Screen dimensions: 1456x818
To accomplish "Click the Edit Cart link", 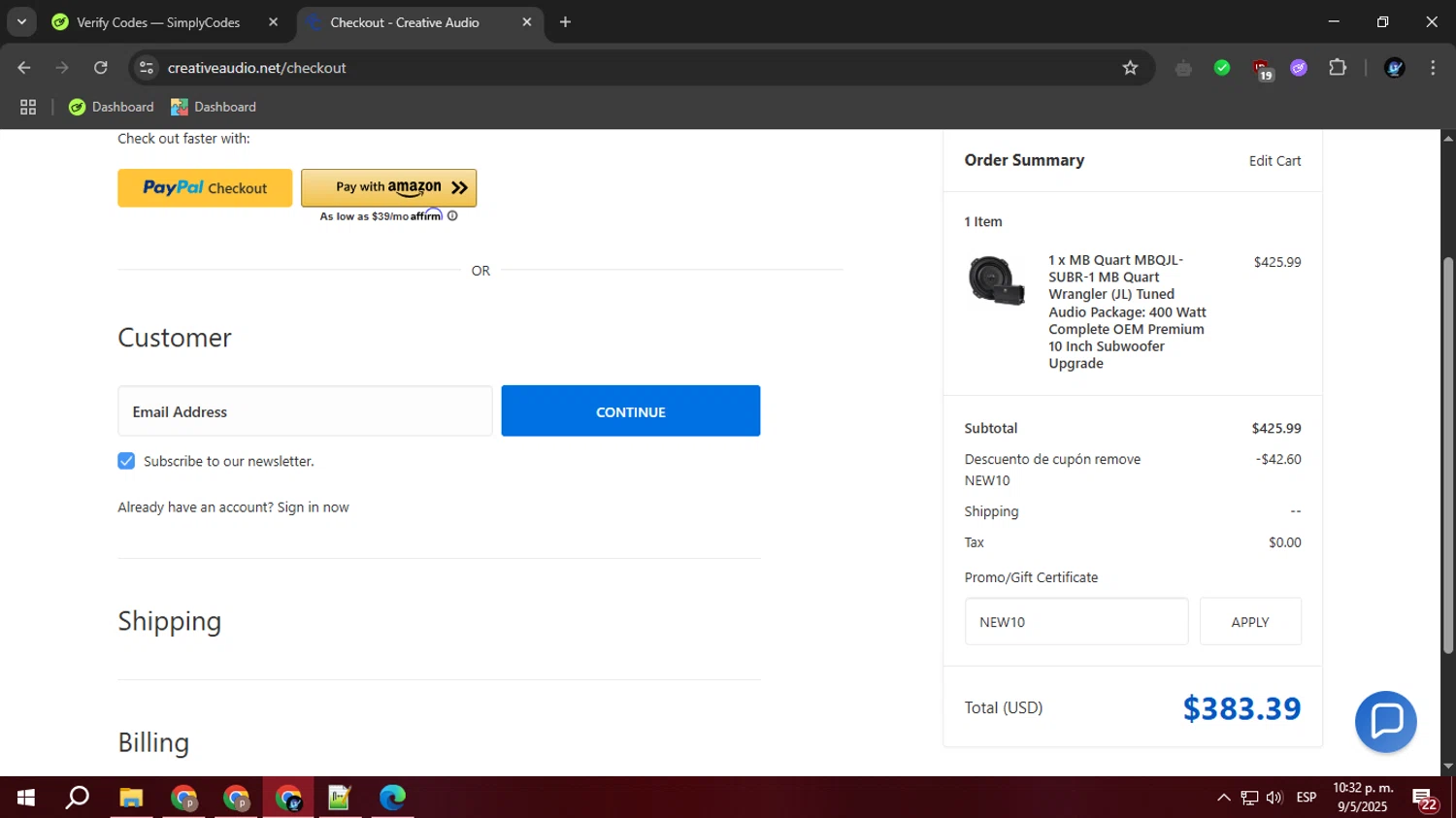I will pos(1274,161).
